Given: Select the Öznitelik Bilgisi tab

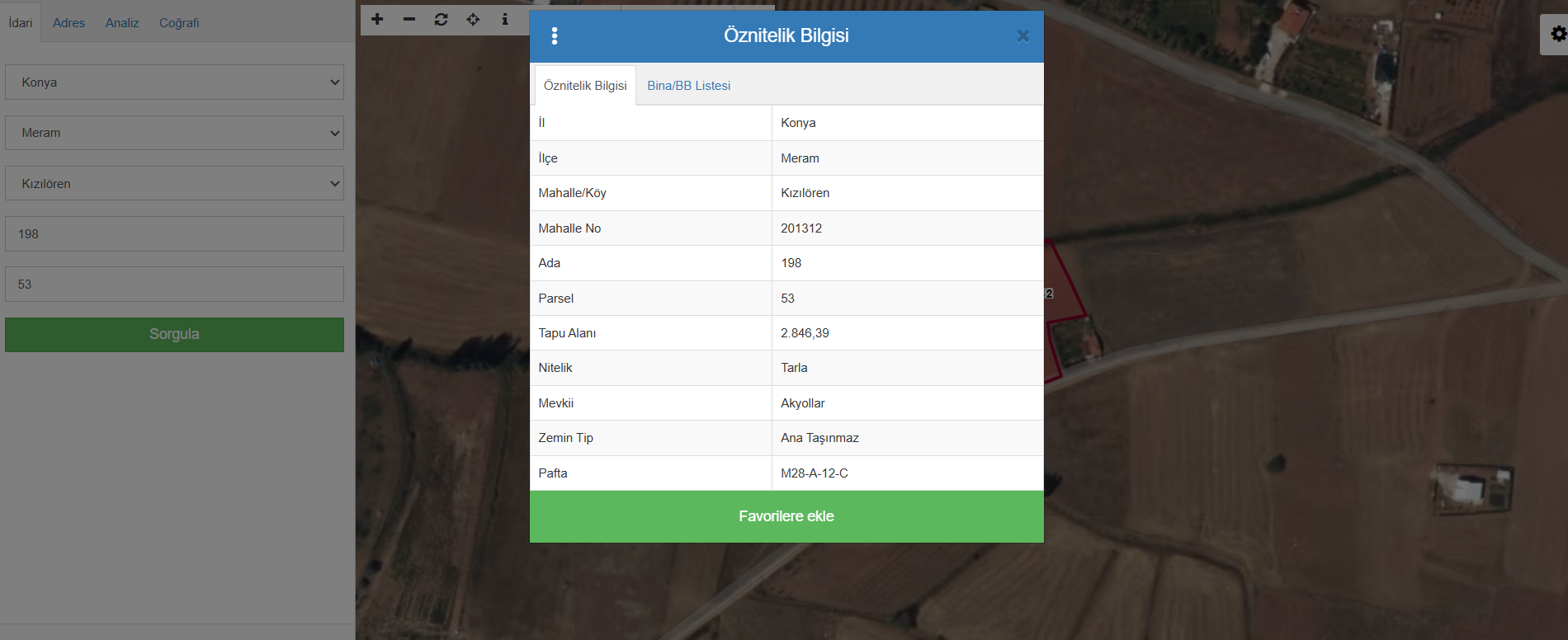Looking at the screenshot, I should [x=585, y=86].
